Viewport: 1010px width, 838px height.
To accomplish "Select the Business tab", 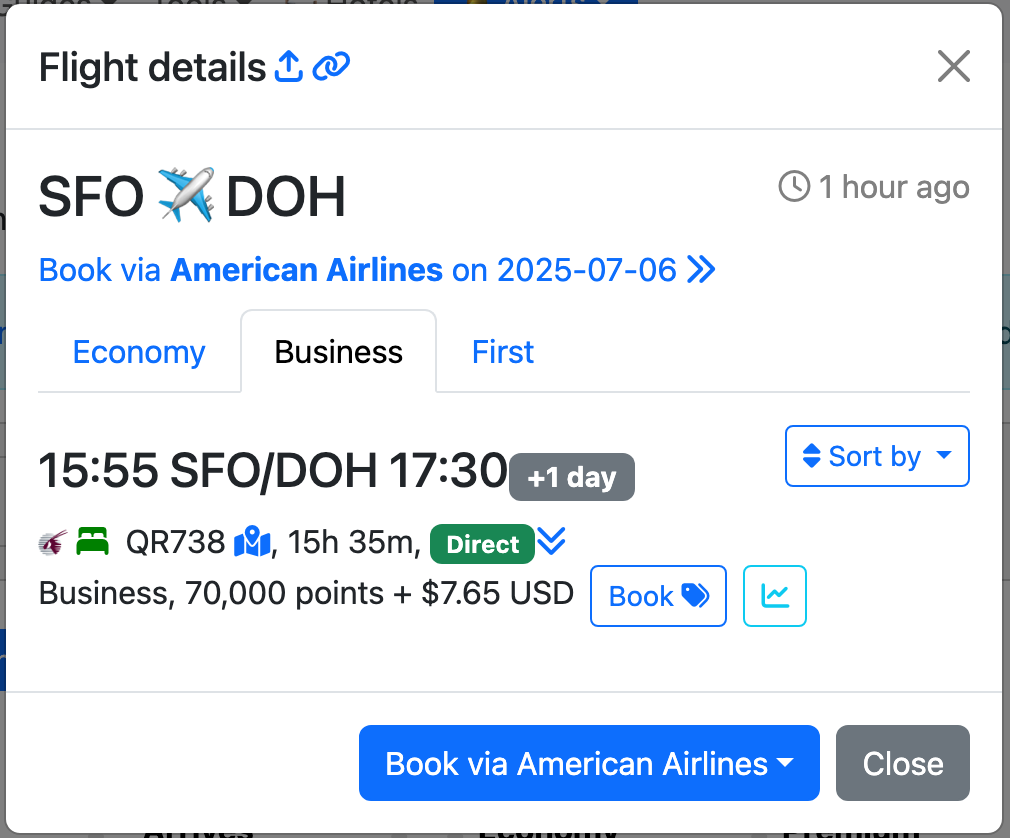I will coord(338,352).
